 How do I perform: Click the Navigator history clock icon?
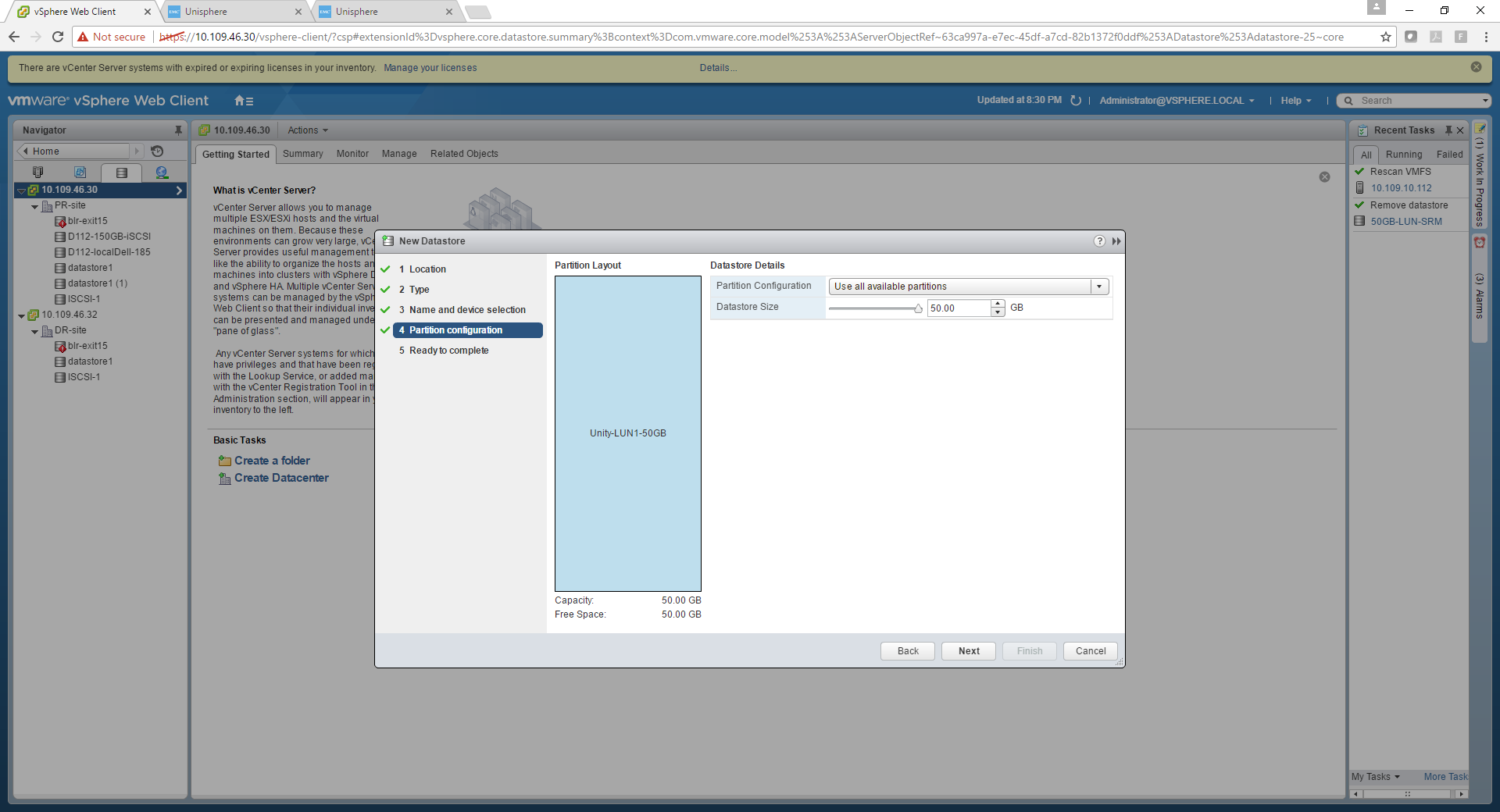coord(157,151)
